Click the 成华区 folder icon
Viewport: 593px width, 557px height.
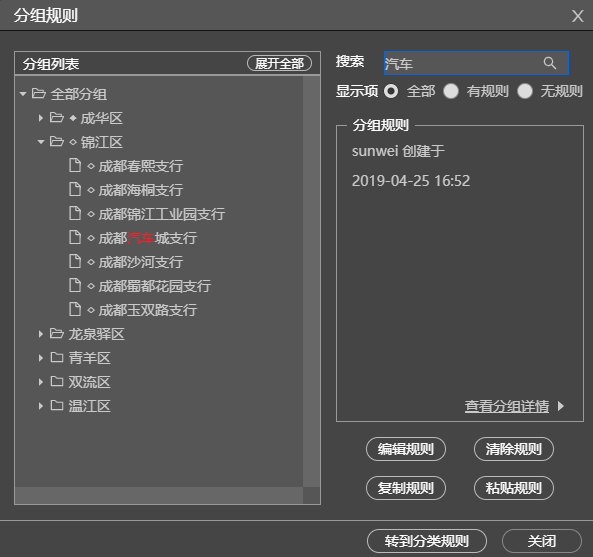click(x=57, y=118)
